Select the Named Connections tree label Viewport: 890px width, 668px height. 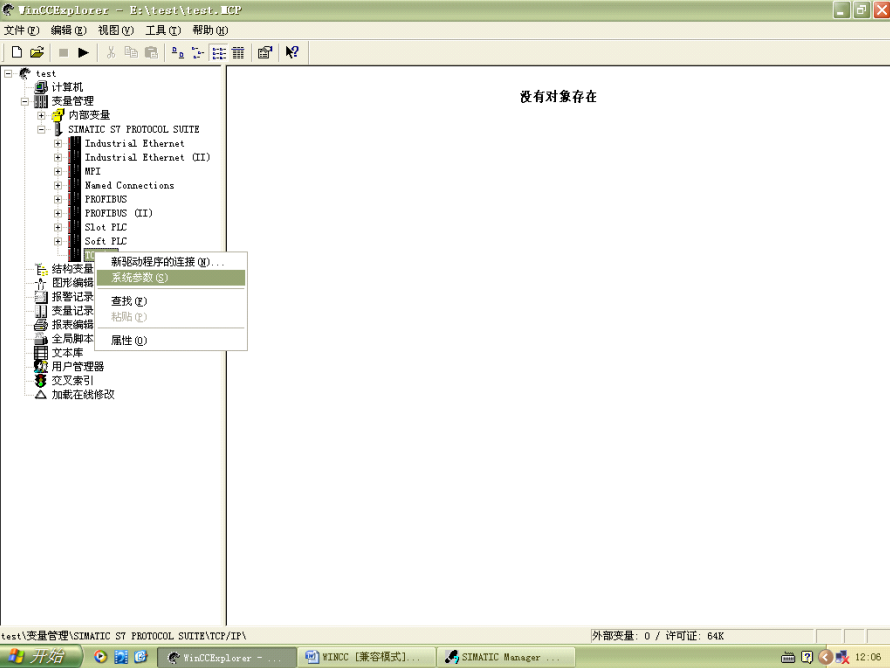click(x=129, y=186)
